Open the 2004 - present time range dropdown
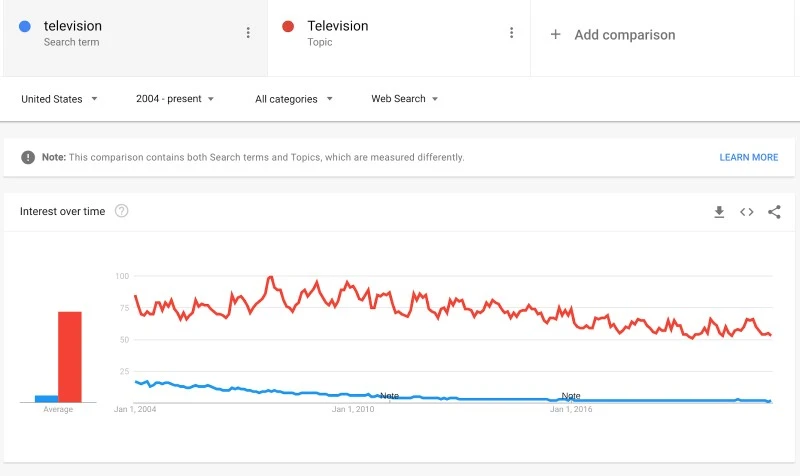 click(x=175, y=99)
